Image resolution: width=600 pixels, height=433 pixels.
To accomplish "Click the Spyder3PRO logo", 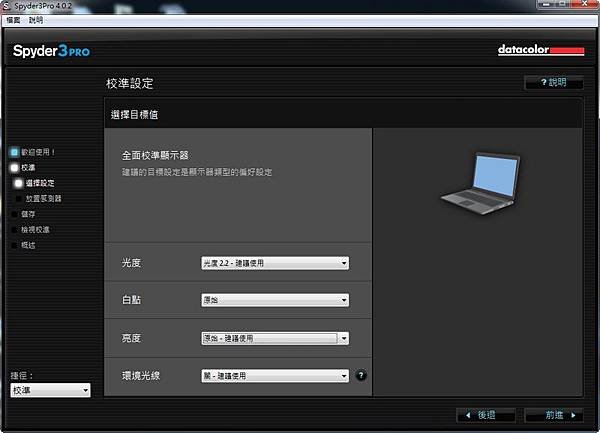I will [51, 50].
